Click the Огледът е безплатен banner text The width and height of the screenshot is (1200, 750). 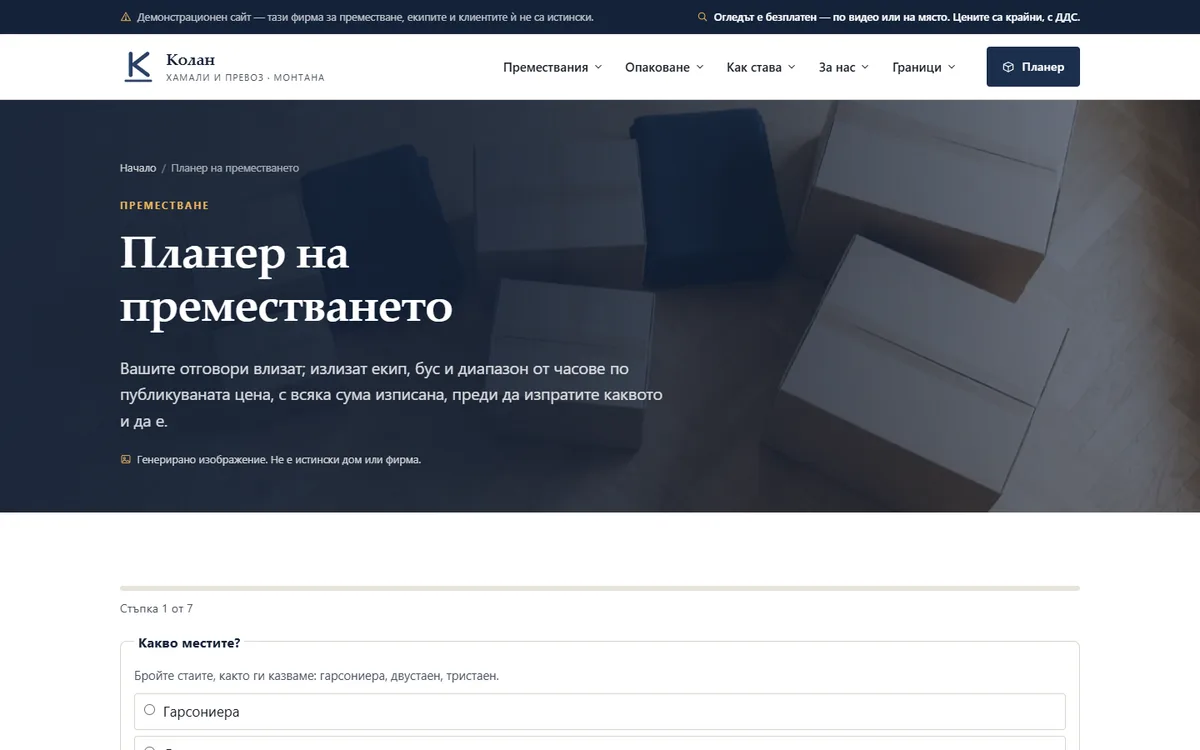click(897, 17)
